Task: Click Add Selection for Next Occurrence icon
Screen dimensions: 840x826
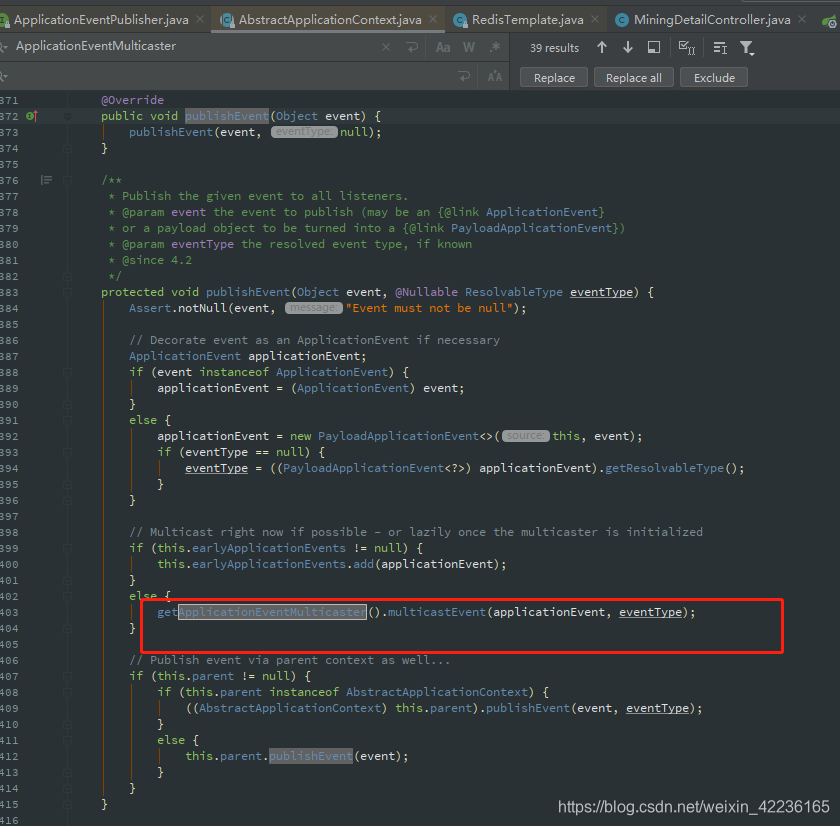Action: coord(720,48)
